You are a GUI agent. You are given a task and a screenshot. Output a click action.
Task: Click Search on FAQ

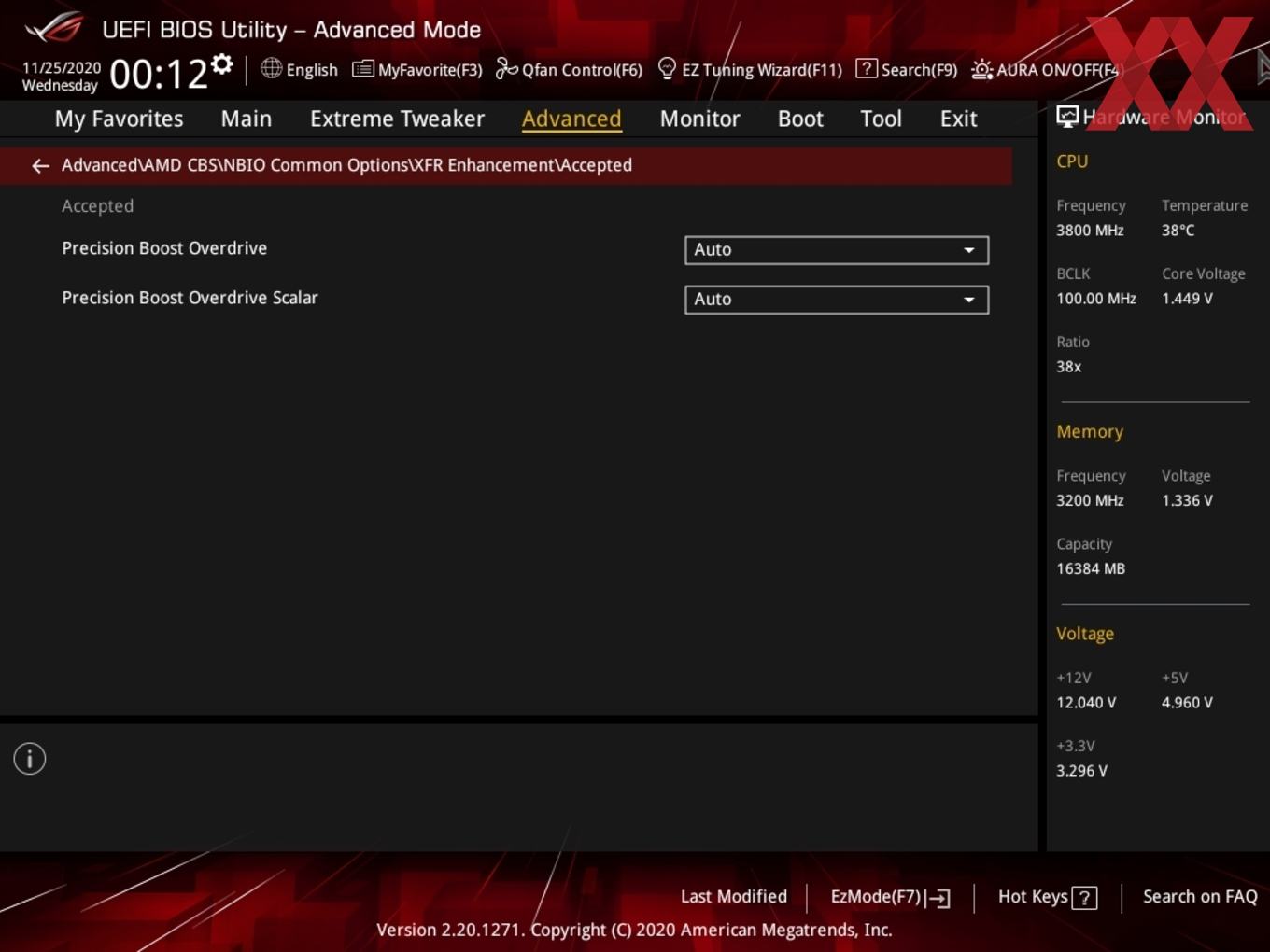[x=1200, y=897]
